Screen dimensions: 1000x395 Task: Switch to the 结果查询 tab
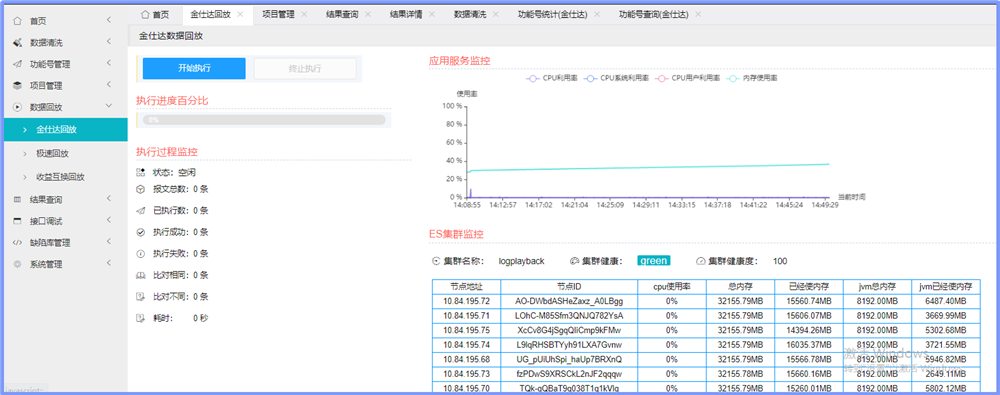342,14
